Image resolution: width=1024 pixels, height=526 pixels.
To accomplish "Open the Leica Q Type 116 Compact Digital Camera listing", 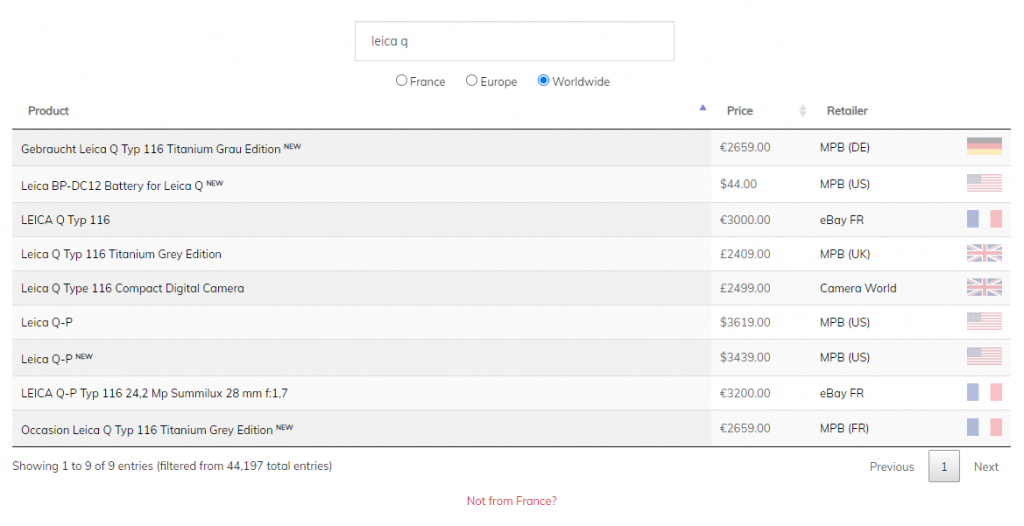I will coord(132,288).
